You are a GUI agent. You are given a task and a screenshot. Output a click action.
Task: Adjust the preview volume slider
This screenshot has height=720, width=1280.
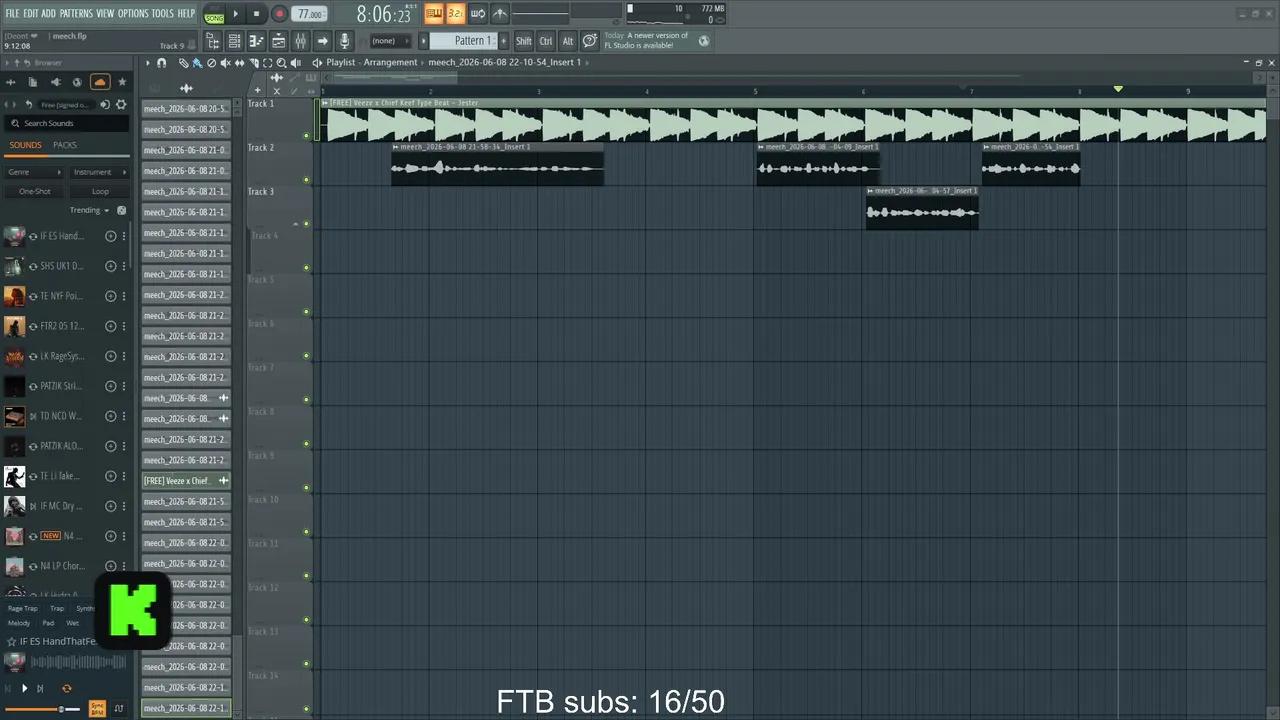(42, 709)
